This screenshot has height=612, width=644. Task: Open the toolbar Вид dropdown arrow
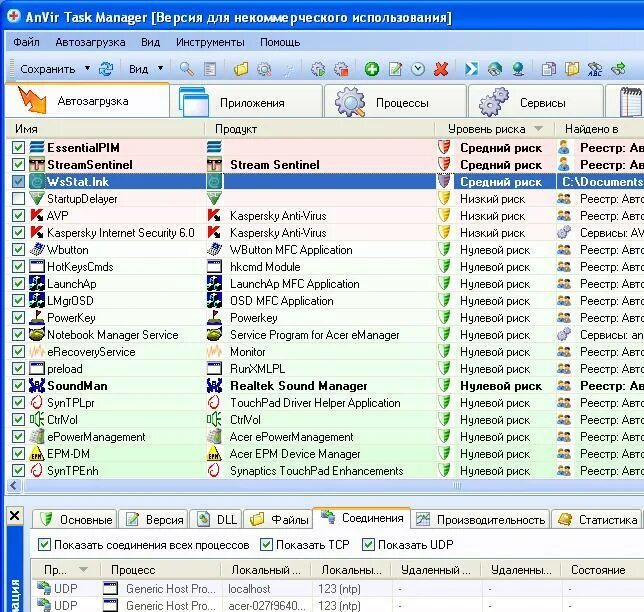pos(161,69)
